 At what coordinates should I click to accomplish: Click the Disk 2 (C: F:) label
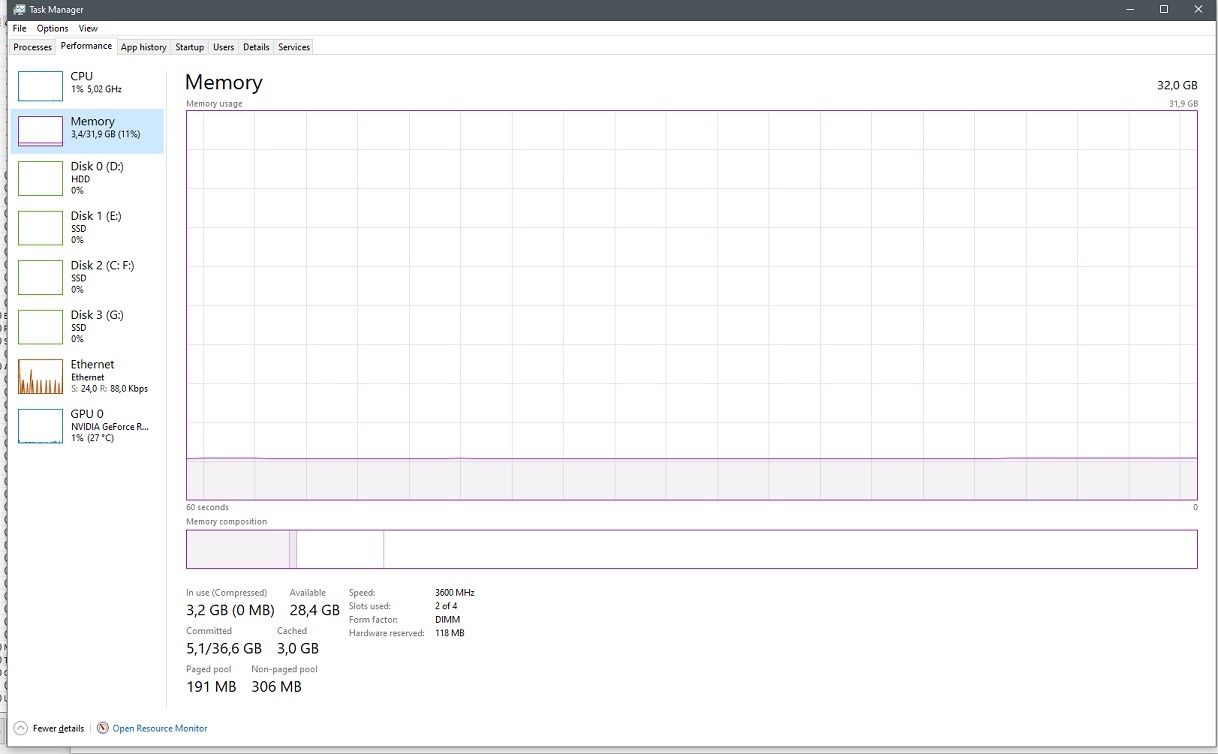102,265
